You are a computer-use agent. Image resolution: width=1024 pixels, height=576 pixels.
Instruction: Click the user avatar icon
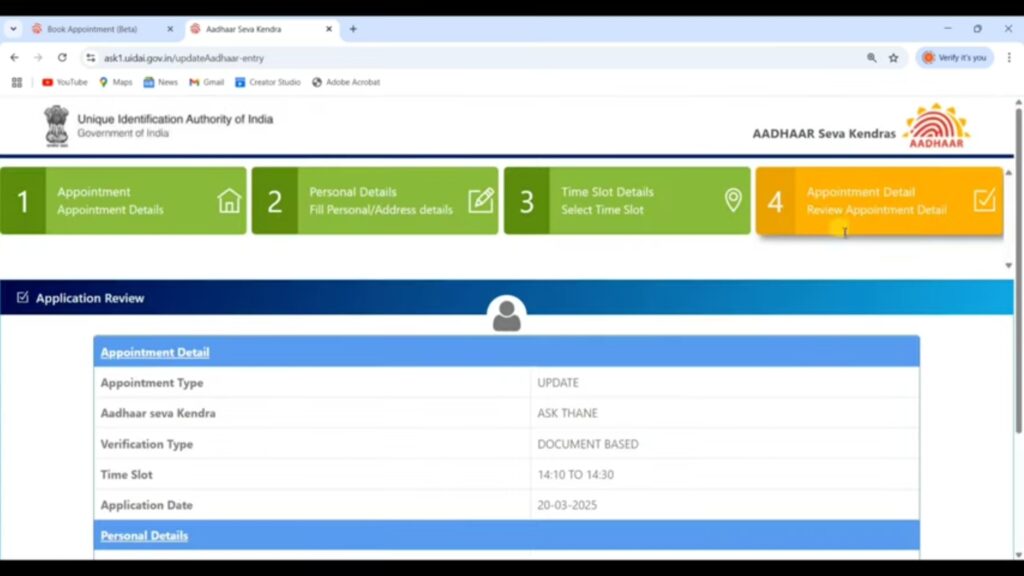506,315
